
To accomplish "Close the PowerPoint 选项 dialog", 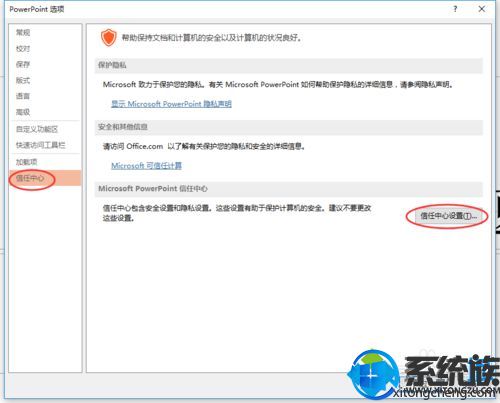I will point(482,9).
